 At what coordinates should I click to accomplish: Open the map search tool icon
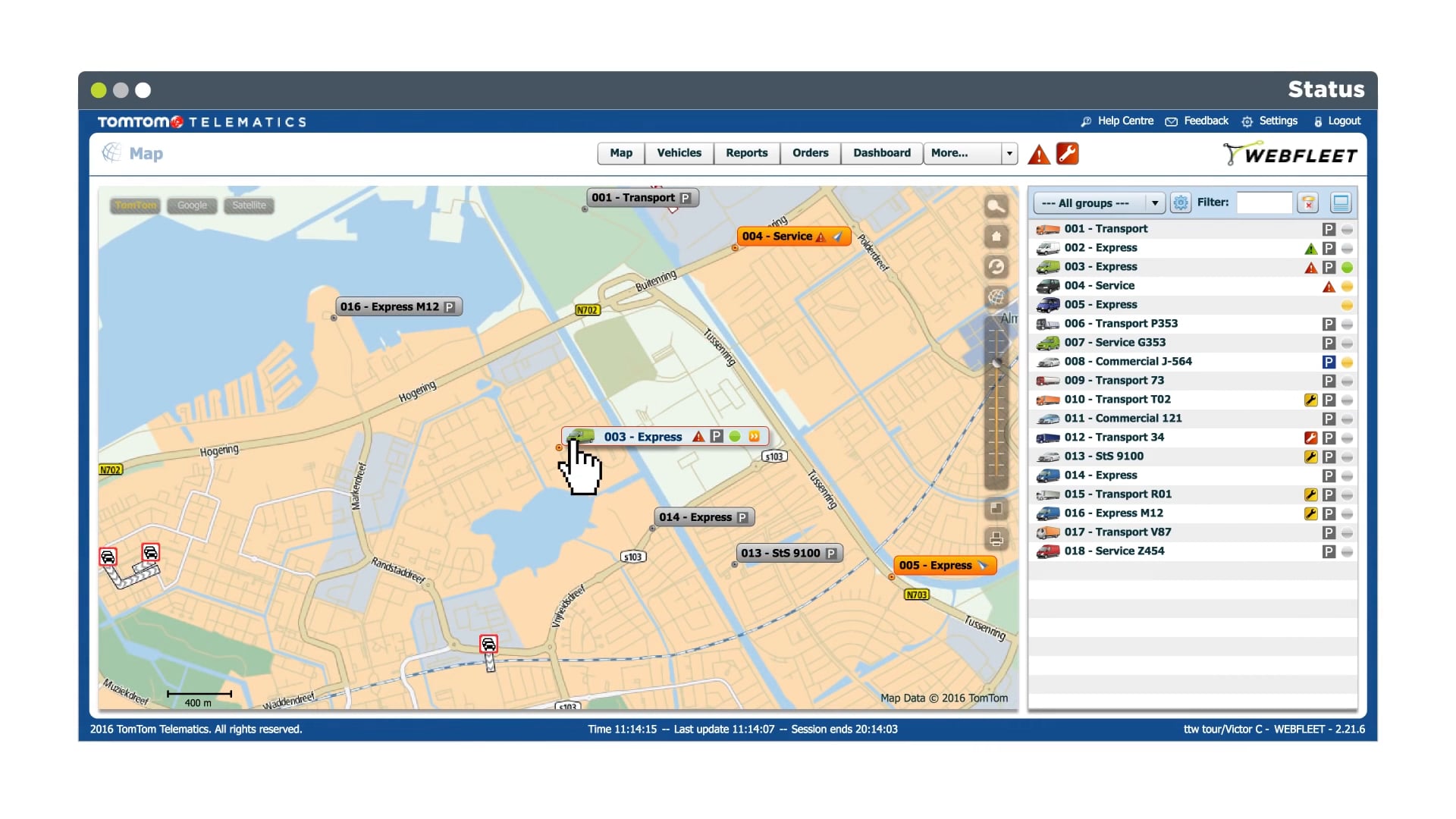(996, 206)
